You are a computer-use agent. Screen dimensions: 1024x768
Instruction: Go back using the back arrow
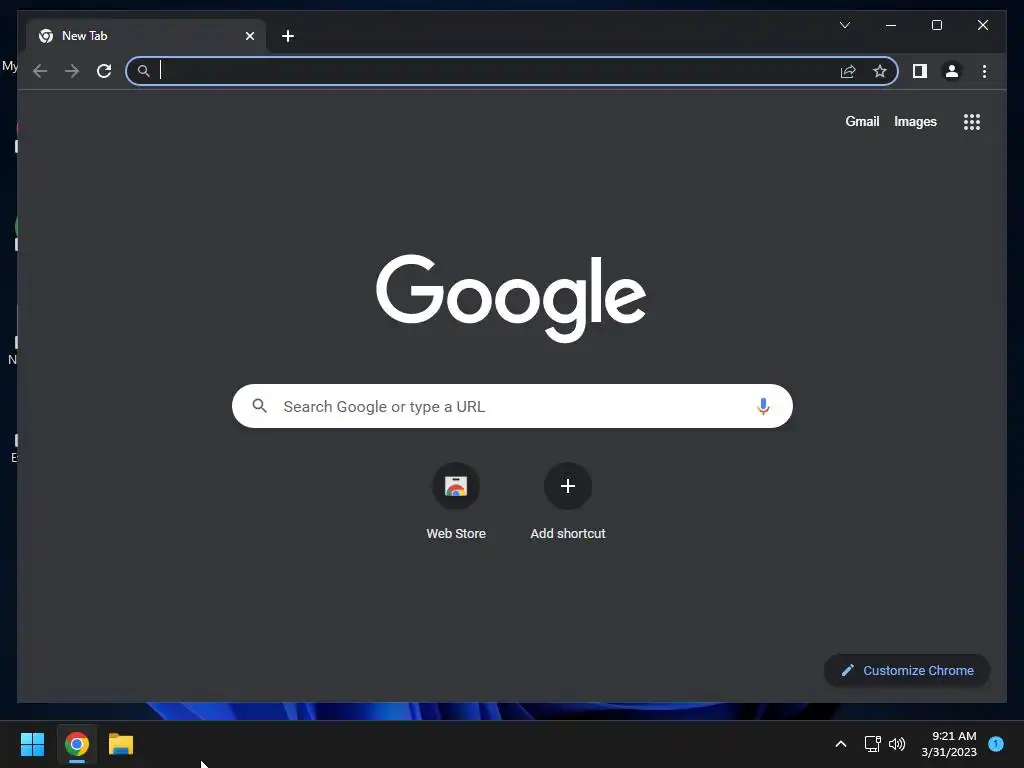(40, 71)
